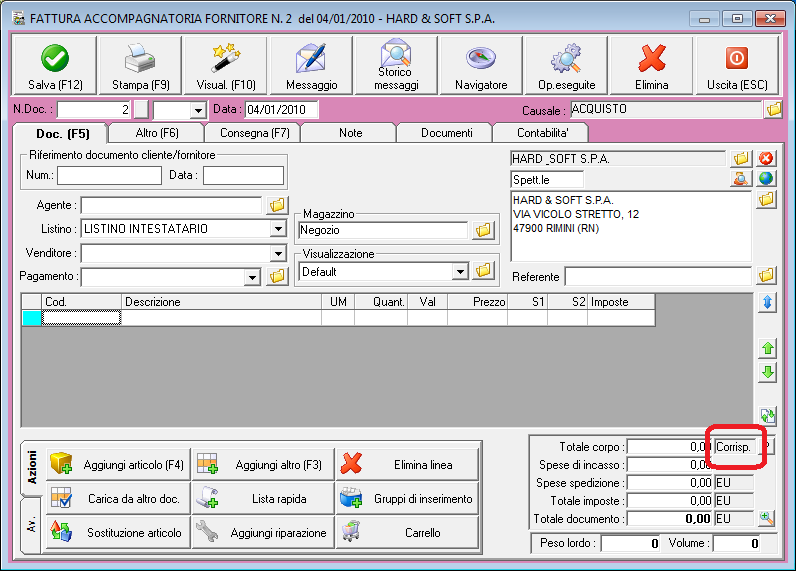
Task: Open the Messaggio toolbar button
Action: point(311,66)
